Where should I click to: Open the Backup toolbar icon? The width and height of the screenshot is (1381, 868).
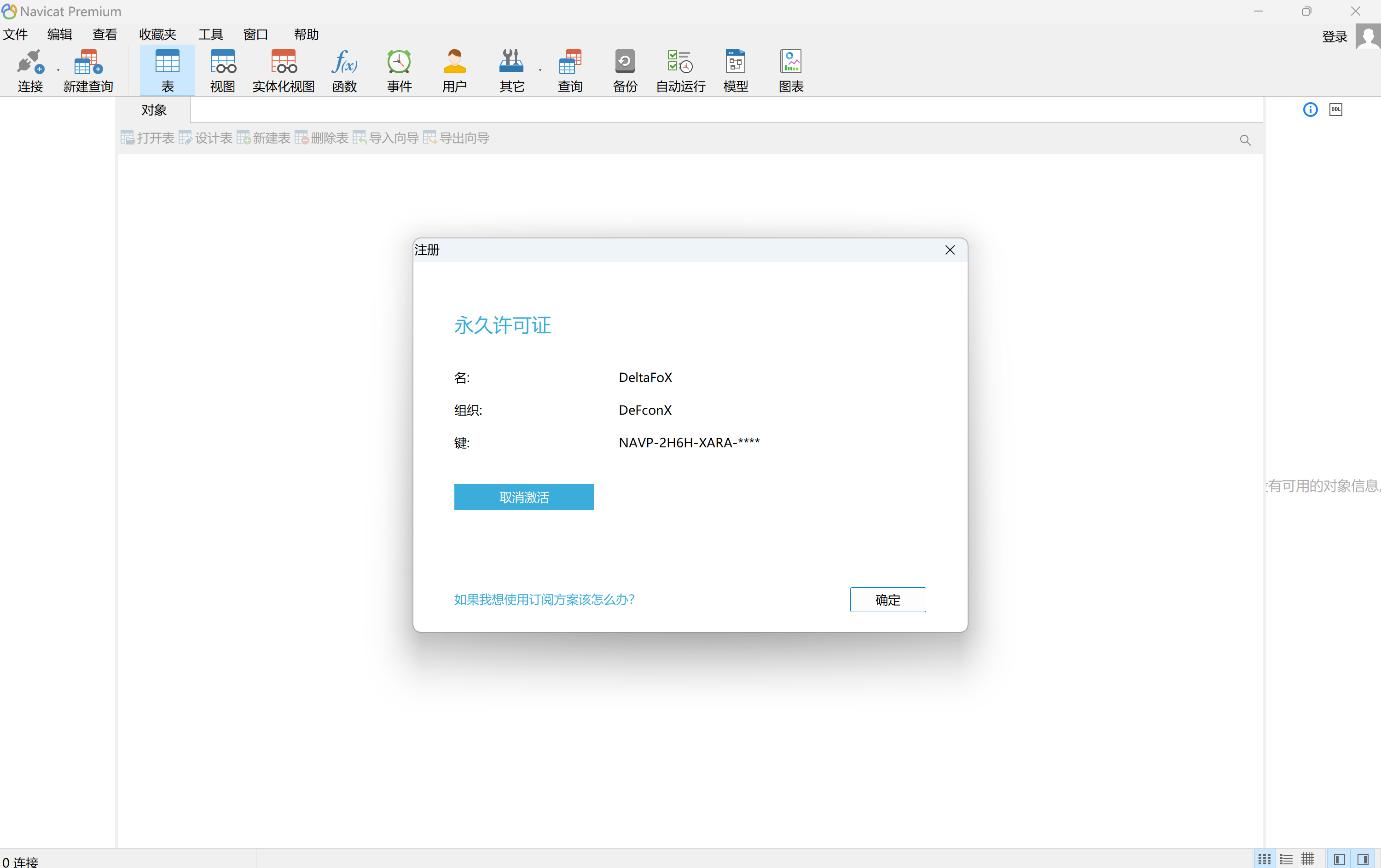click(x=625, y=62)
